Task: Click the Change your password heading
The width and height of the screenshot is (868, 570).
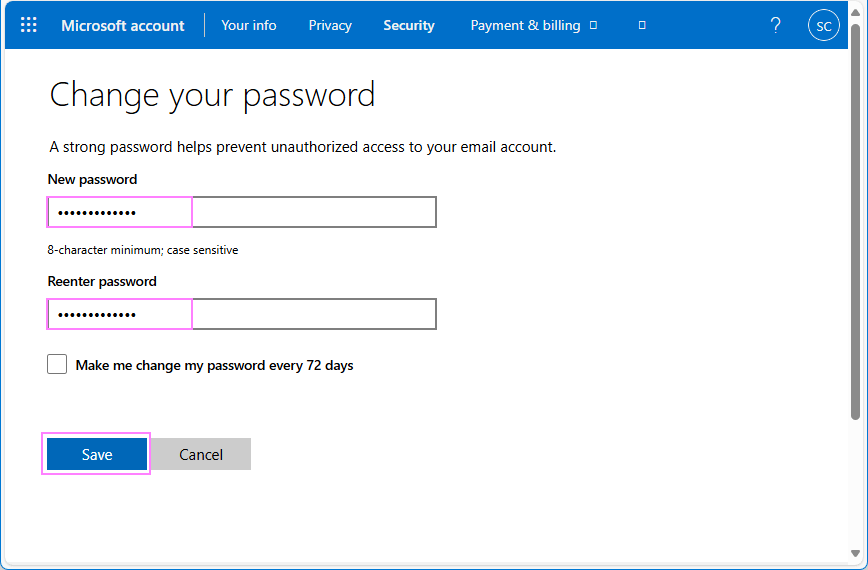Action: click(x=213, y=95)
